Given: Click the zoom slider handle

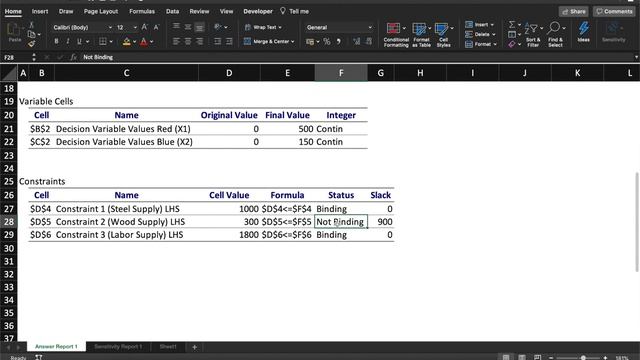Looking at the screenshot, I should (583, 358).
